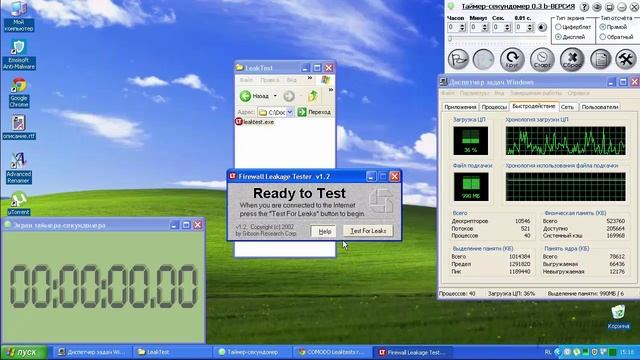
Task: Go back with the Назад button in LeakTest
Action: (x=254, y=96)
